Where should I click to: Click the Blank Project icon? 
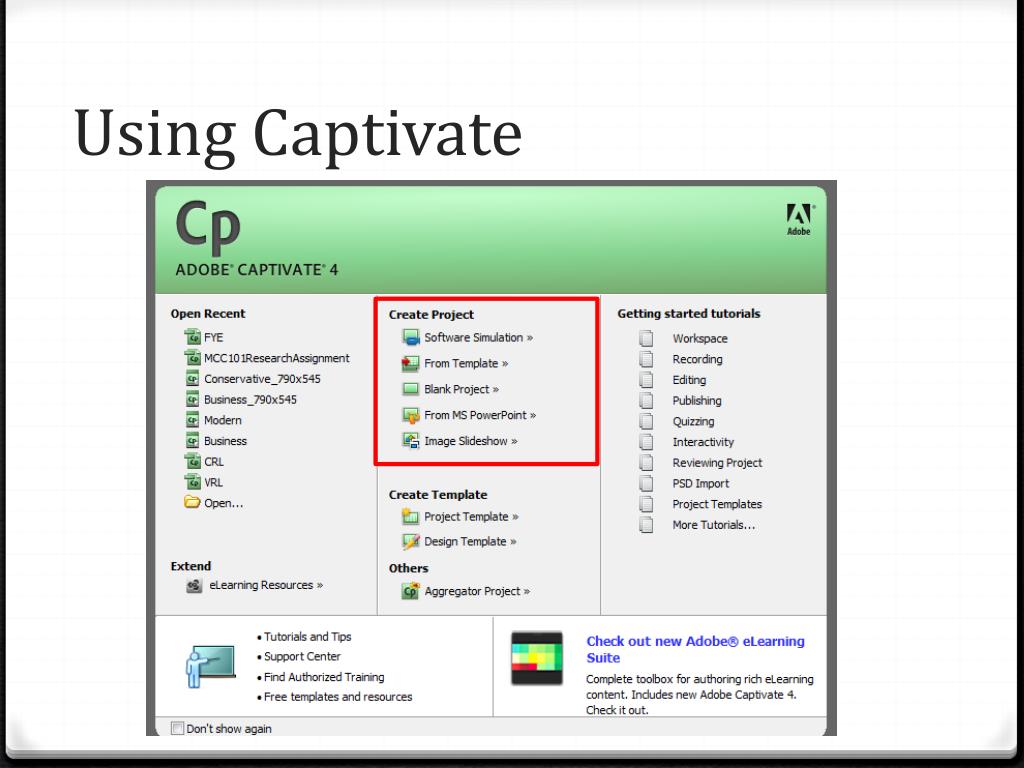[410, 389]
